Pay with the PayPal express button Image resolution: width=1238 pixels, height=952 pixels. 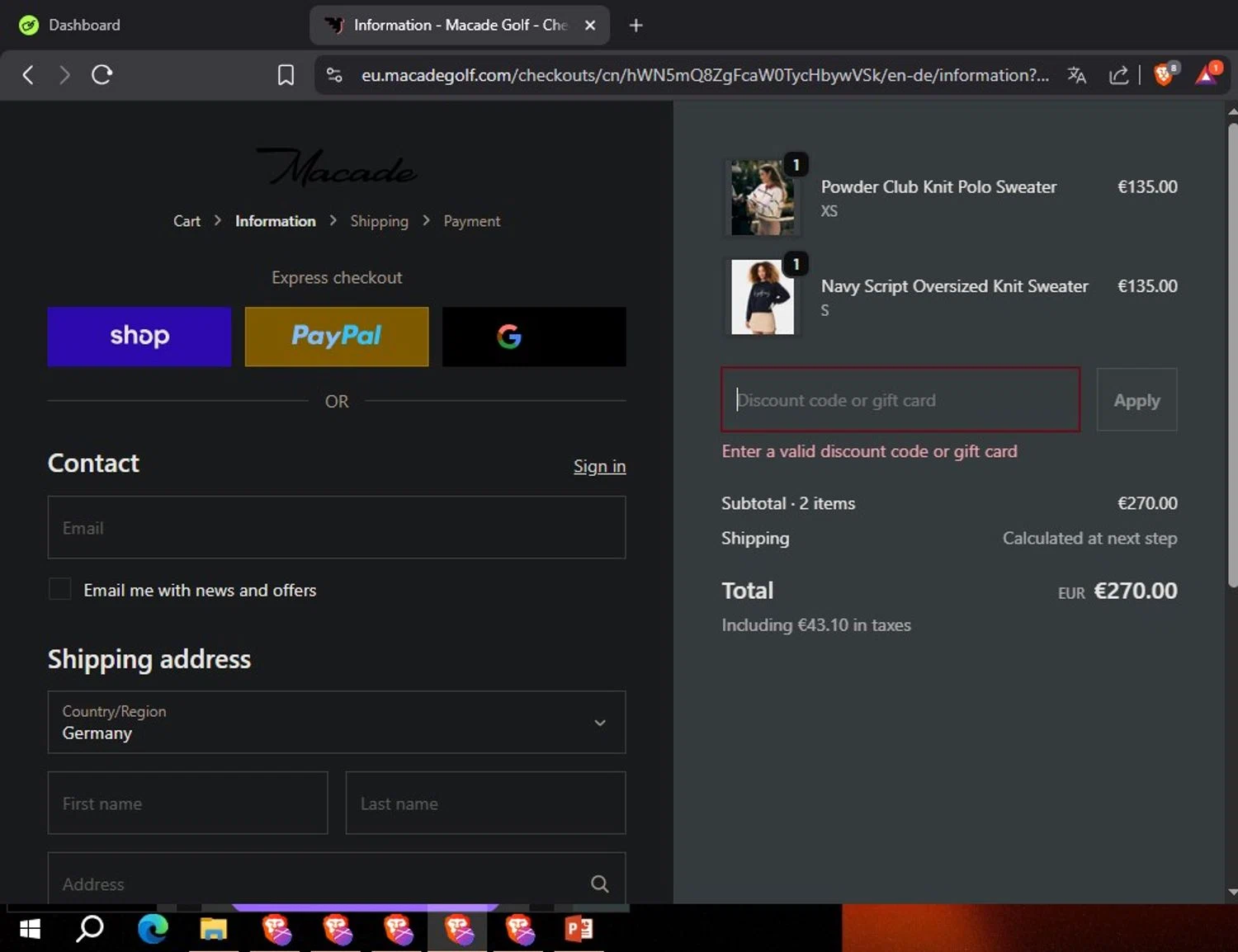[337, 336]
